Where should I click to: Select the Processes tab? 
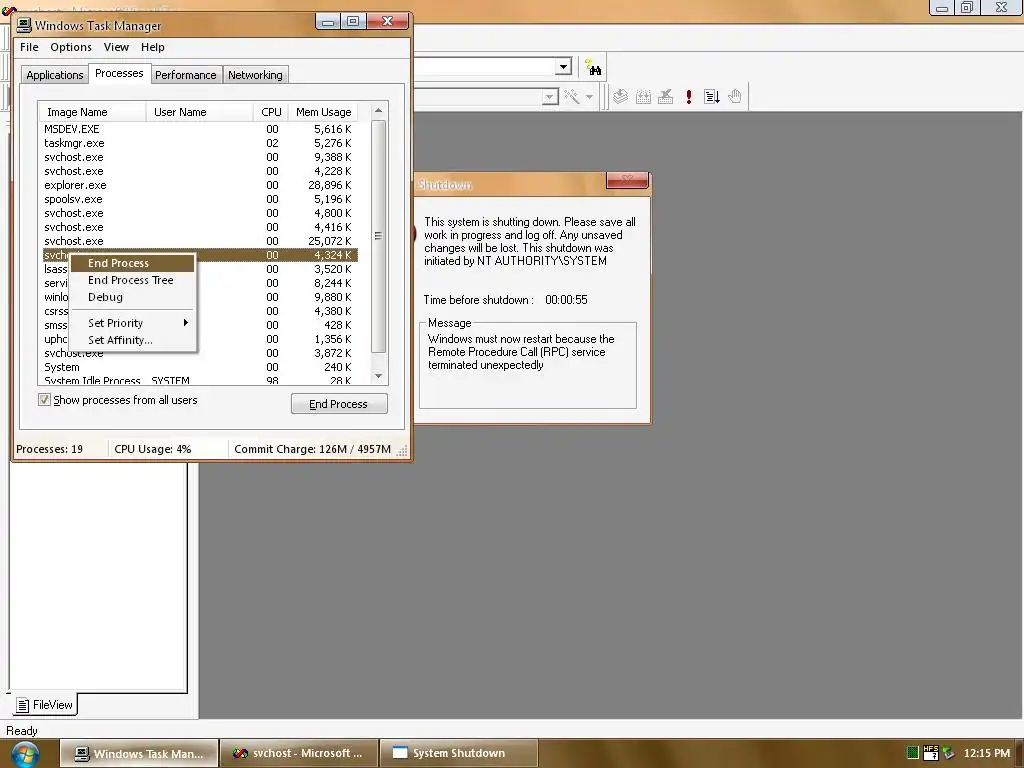(119, 73)
